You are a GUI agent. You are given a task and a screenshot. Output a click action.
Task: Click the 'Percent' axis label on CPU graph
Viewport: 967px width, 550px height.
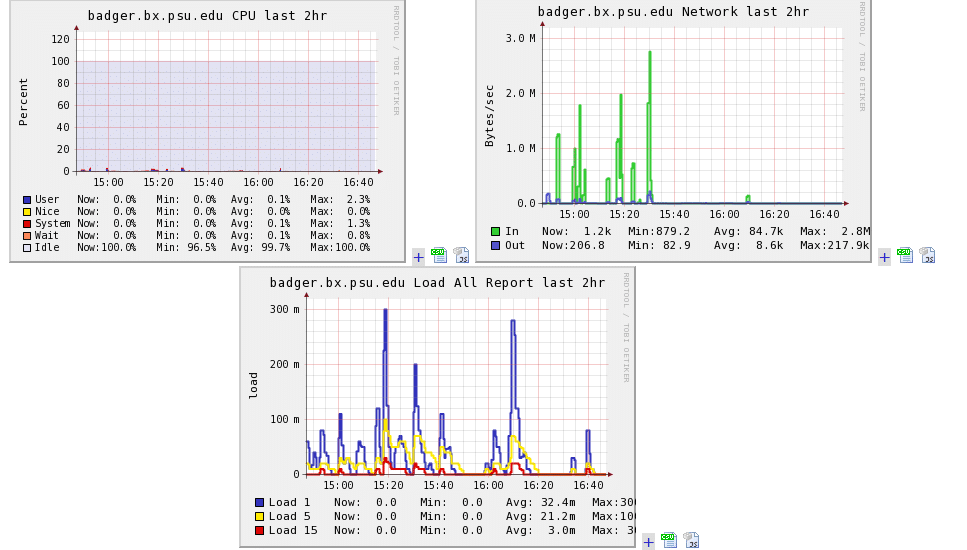tap(23, 102)
